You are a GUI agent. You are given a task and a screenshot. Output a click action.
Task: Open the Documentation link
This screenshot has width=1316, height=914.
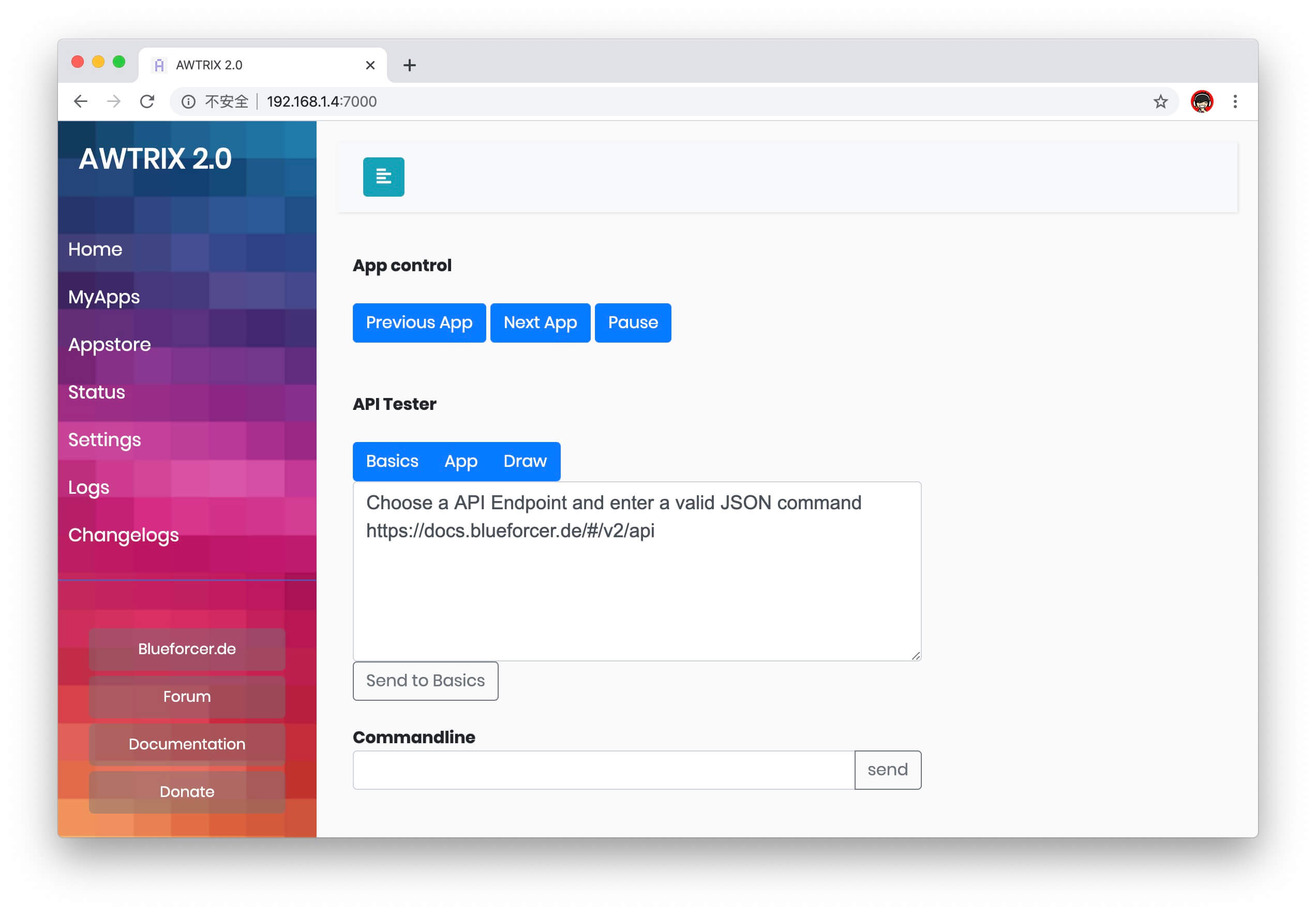187,744
